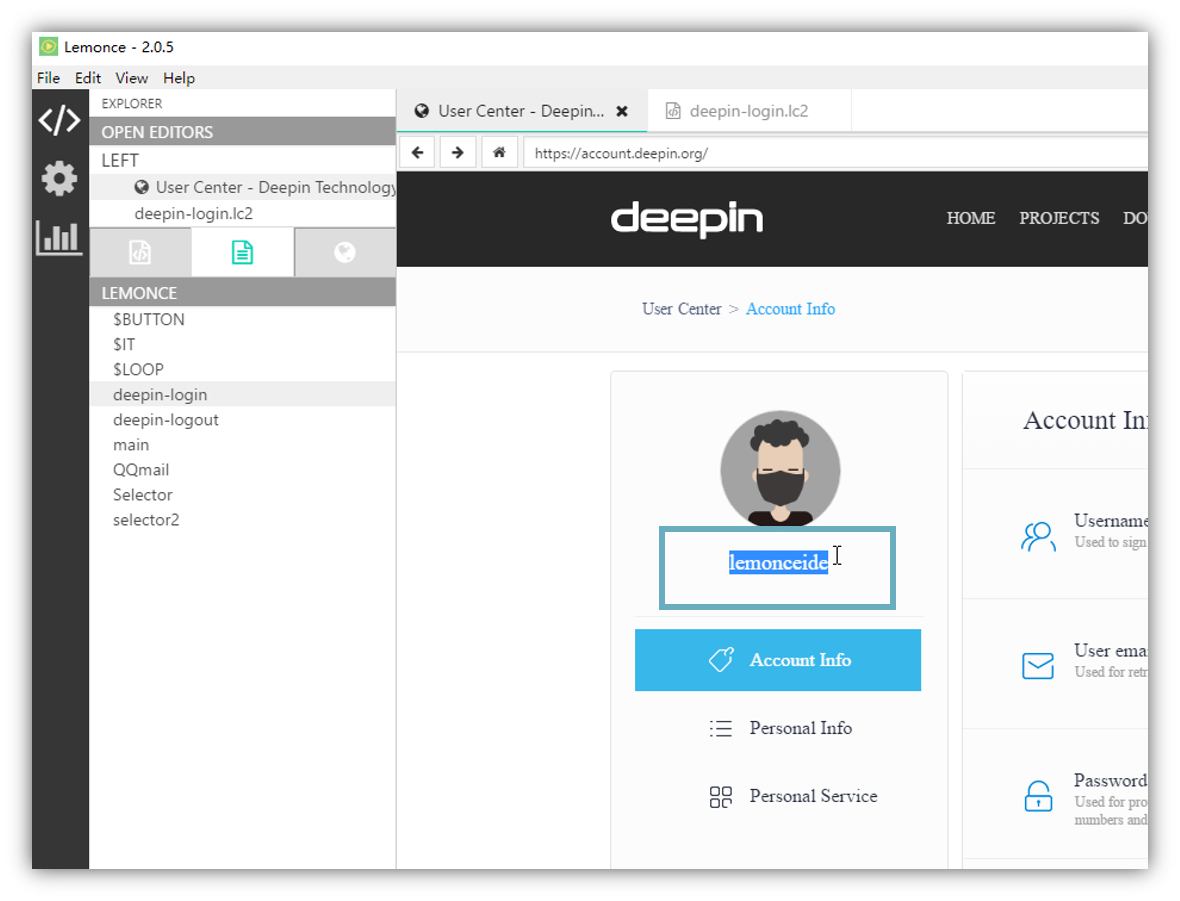The width and height of the screenshot is (1180, 901).
Task: Open the settings gear in sidebar
Action: 59,179
